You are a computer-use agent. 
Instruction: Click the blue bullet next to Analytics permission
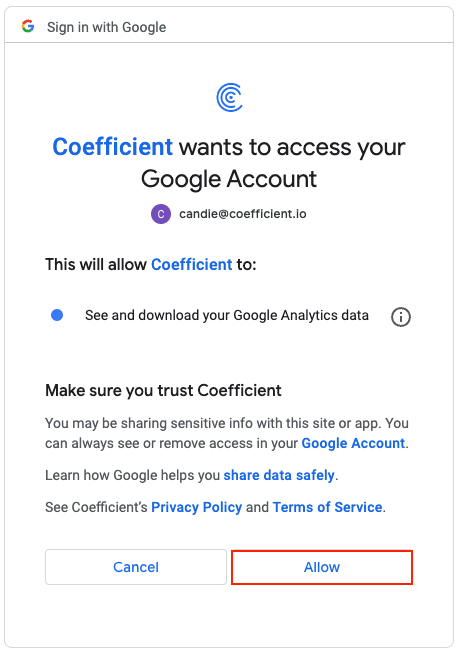click(x=57, y=315)
